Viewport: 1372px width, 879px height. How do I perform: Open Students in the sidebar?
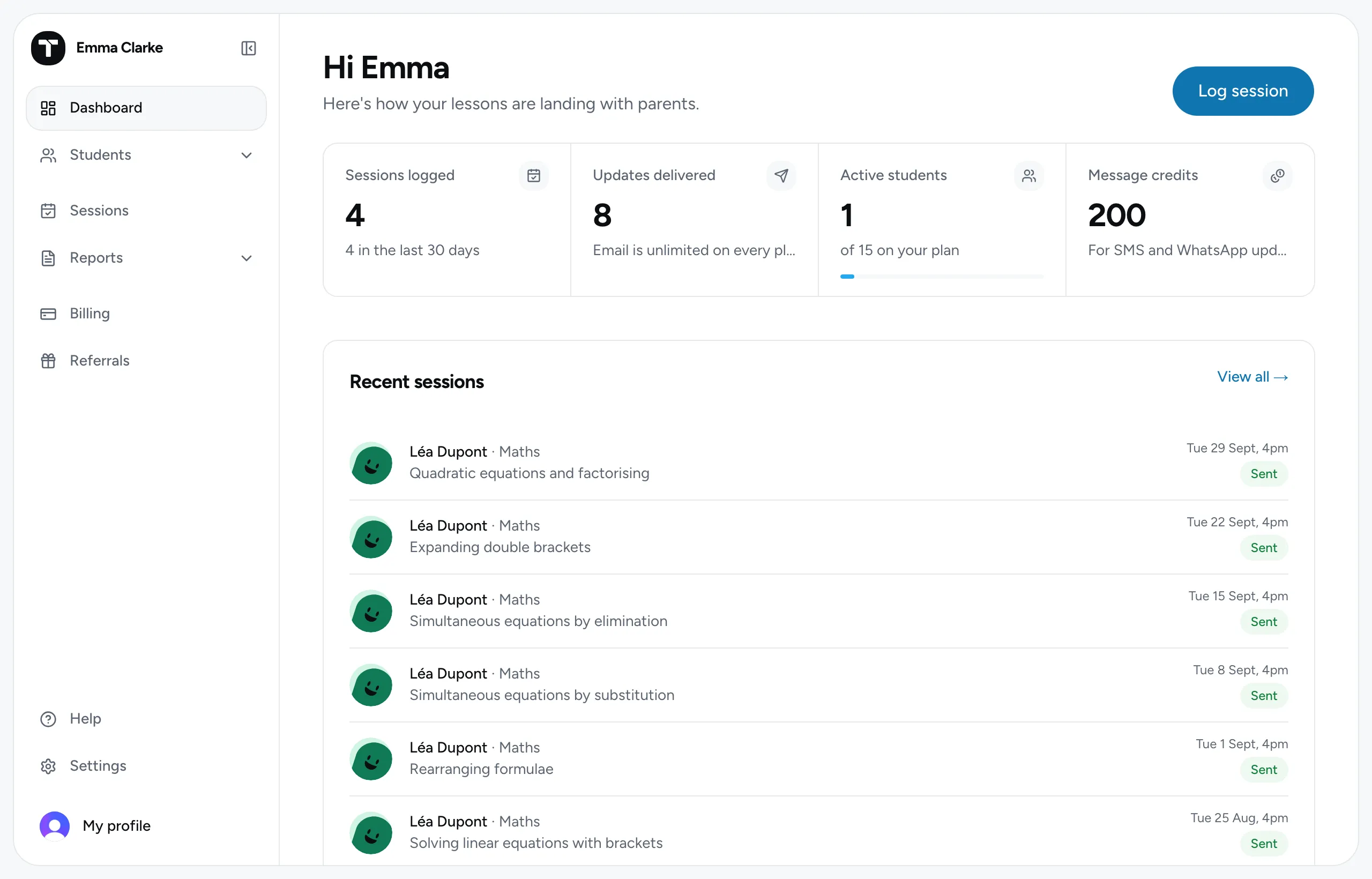click(146, 155)
